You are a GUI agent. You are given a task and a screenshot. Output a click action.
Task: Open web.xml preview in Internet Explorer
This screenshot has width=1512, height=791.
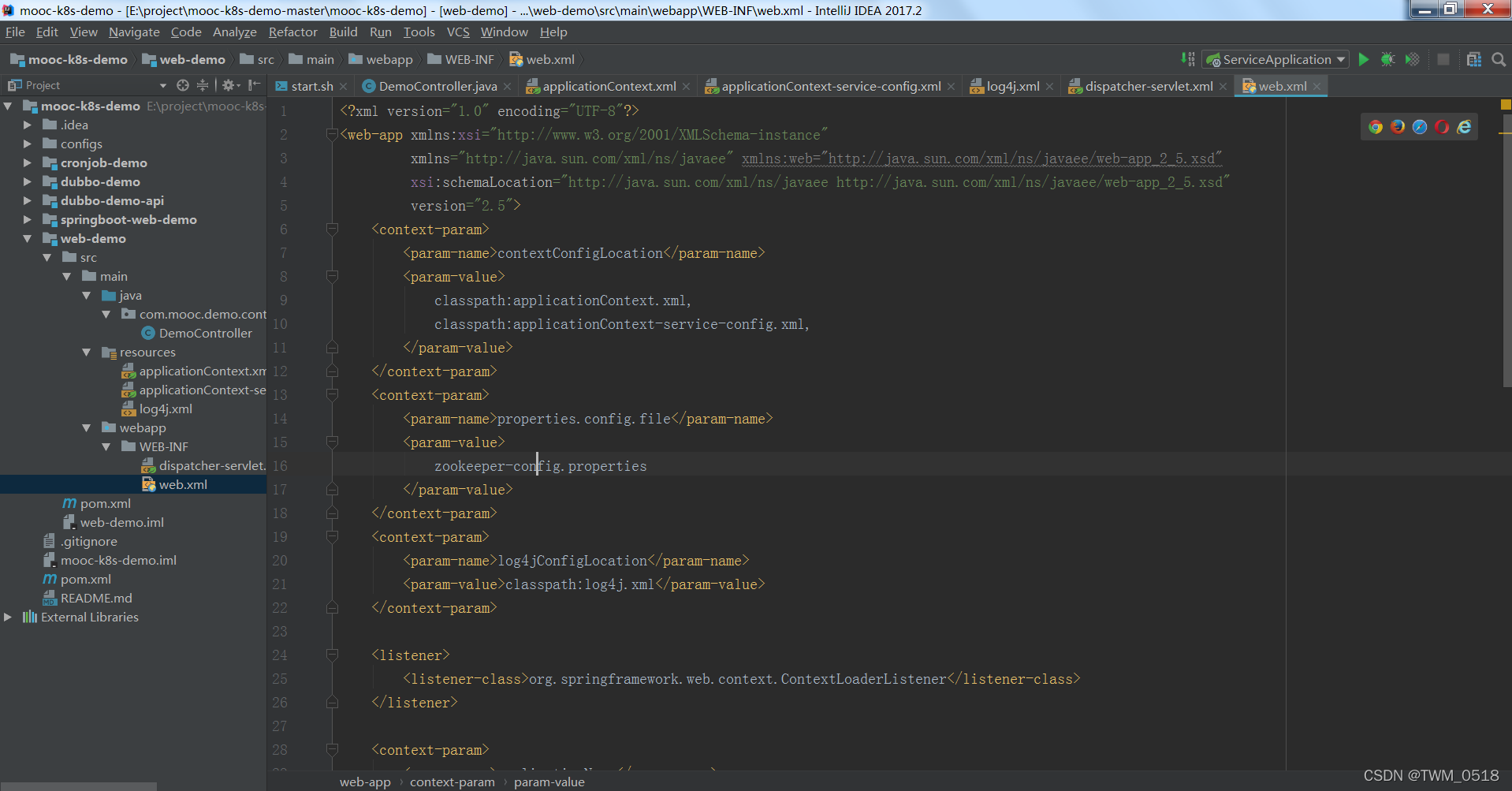pos(1464,127)
